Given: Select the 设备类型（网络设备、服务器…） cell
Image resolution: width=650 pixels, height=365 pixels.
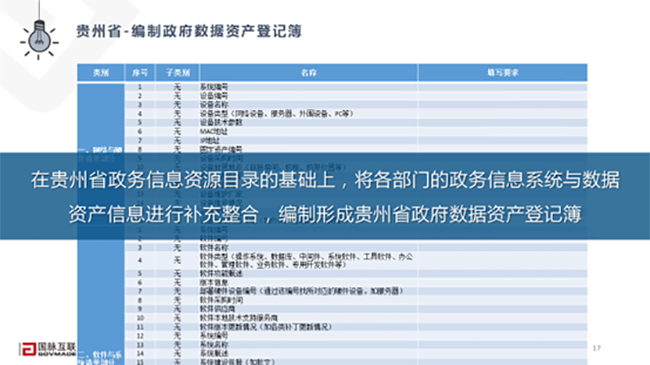Looking at the screenshot, I should pos(308,113).
